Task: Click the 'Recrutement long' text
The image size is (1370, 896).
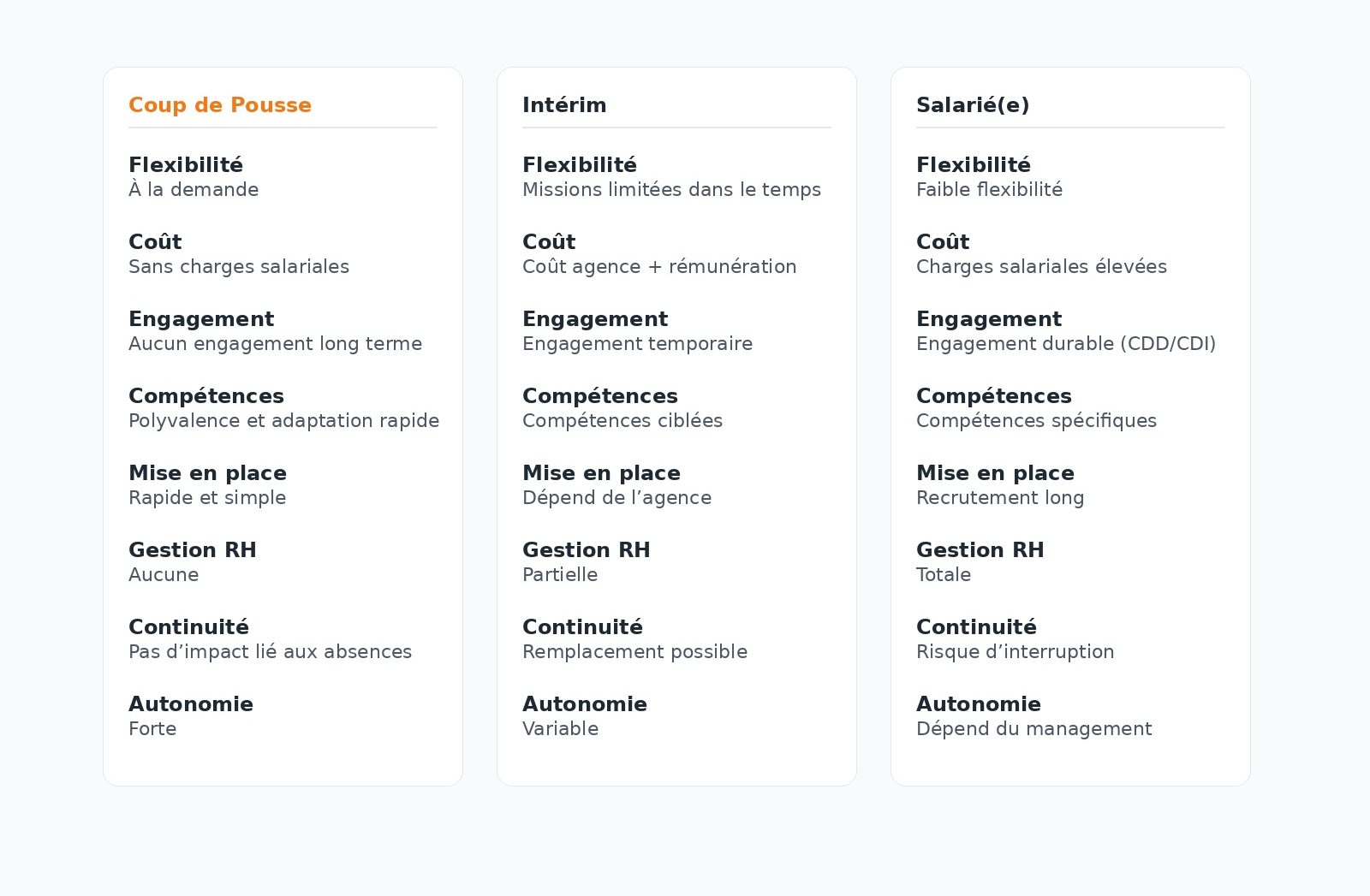Action: pos(1000,498)
